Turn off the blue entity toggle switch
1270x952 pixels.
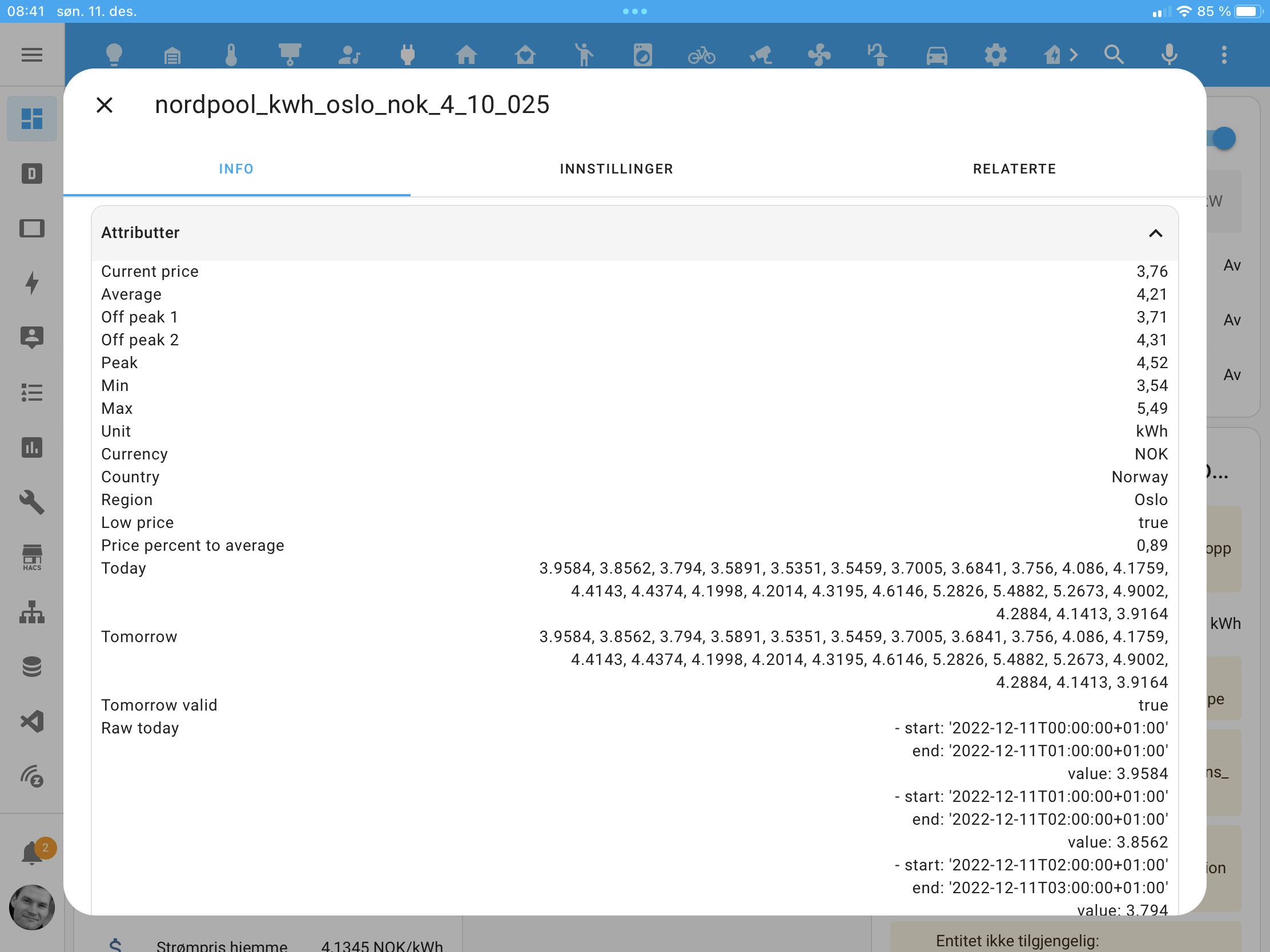click(x=1226, y=138)
